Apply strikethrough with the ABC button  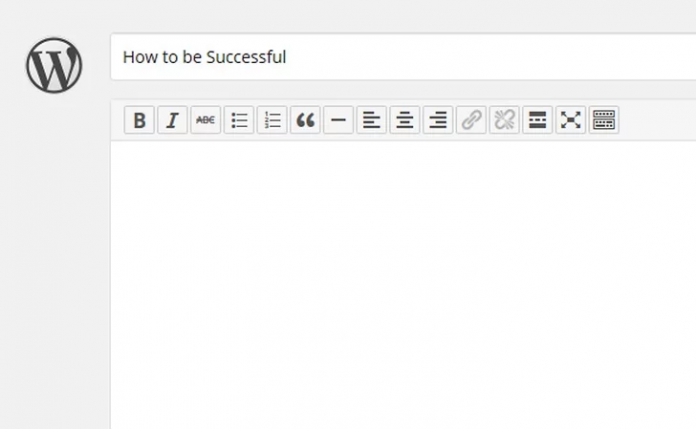[206, 120]
